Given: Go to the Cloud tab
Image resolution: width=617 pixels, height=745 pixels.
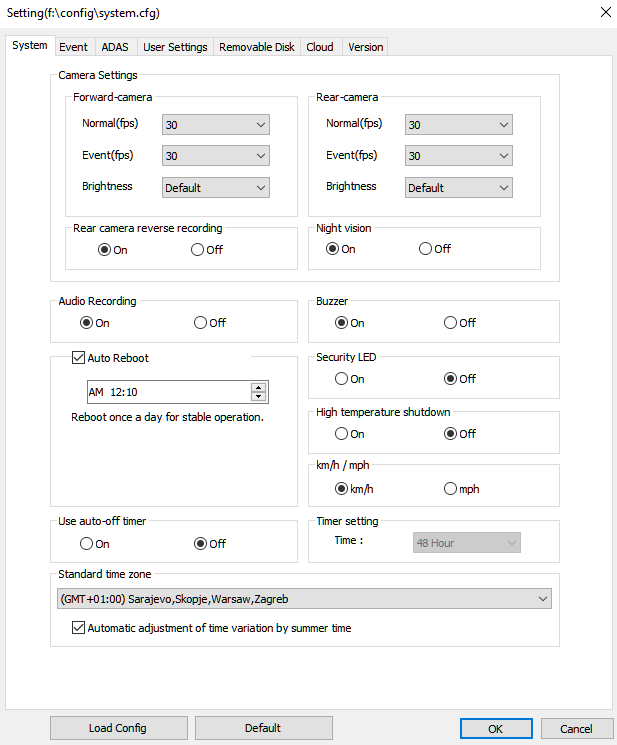Looking at the screenshot, I should 320,47.
